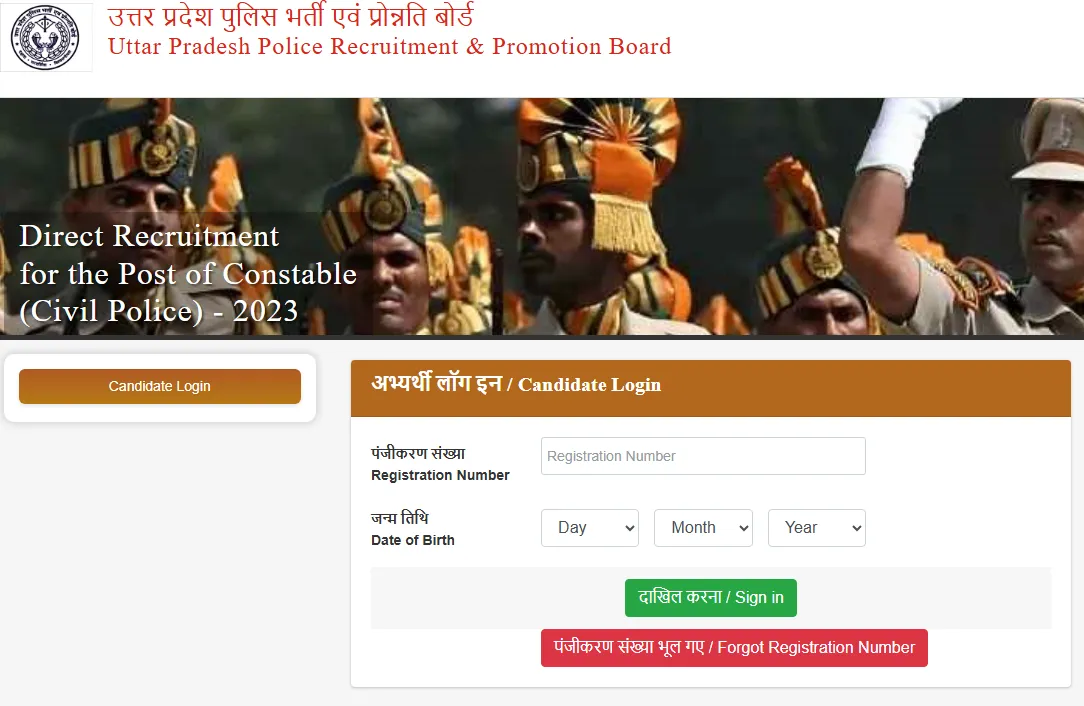Click the English 'Registration Number' field label

(440, 475)
